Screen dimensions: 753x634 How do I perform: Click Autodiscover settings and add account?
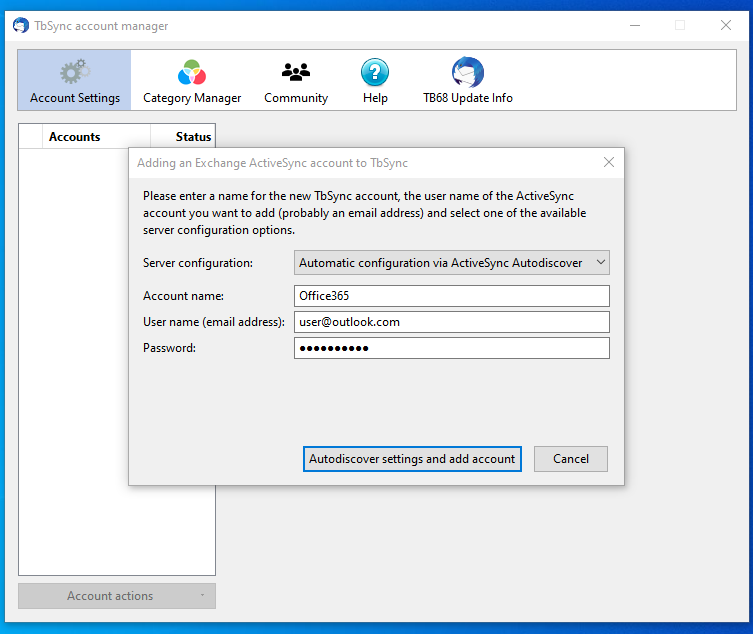412,459
